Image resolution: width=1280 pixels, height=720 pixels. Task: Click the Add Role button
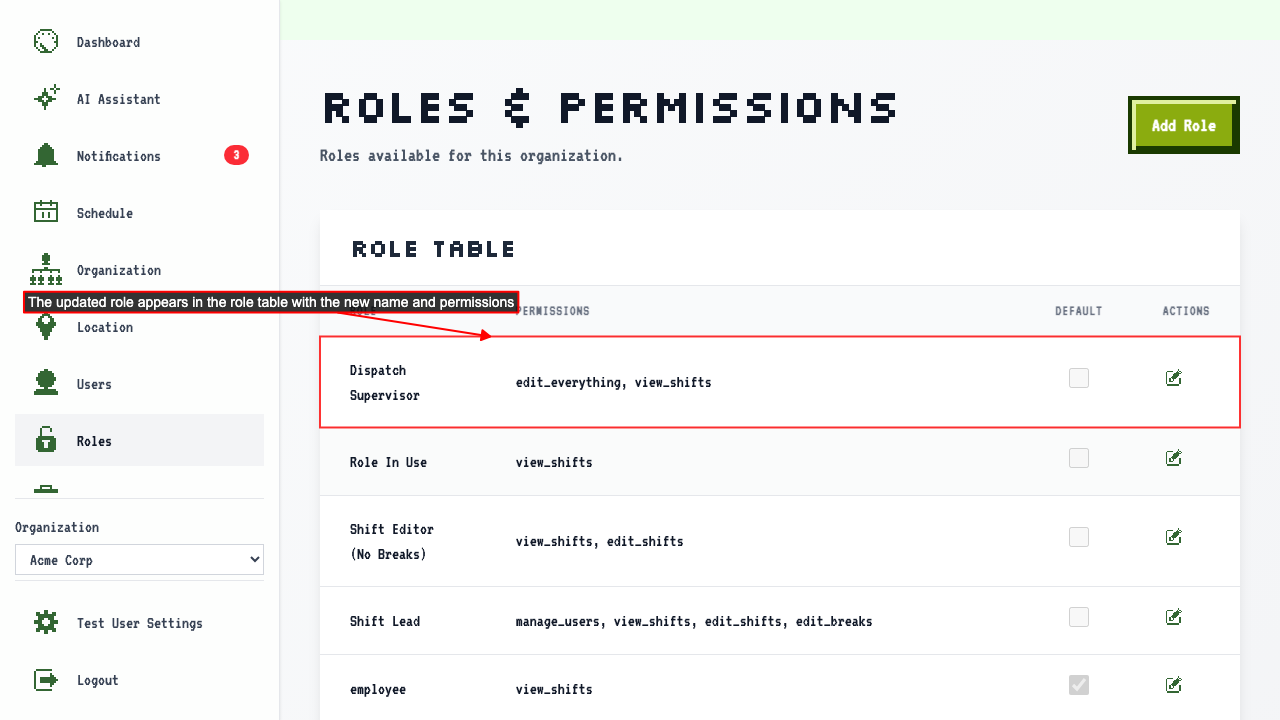1184,125
